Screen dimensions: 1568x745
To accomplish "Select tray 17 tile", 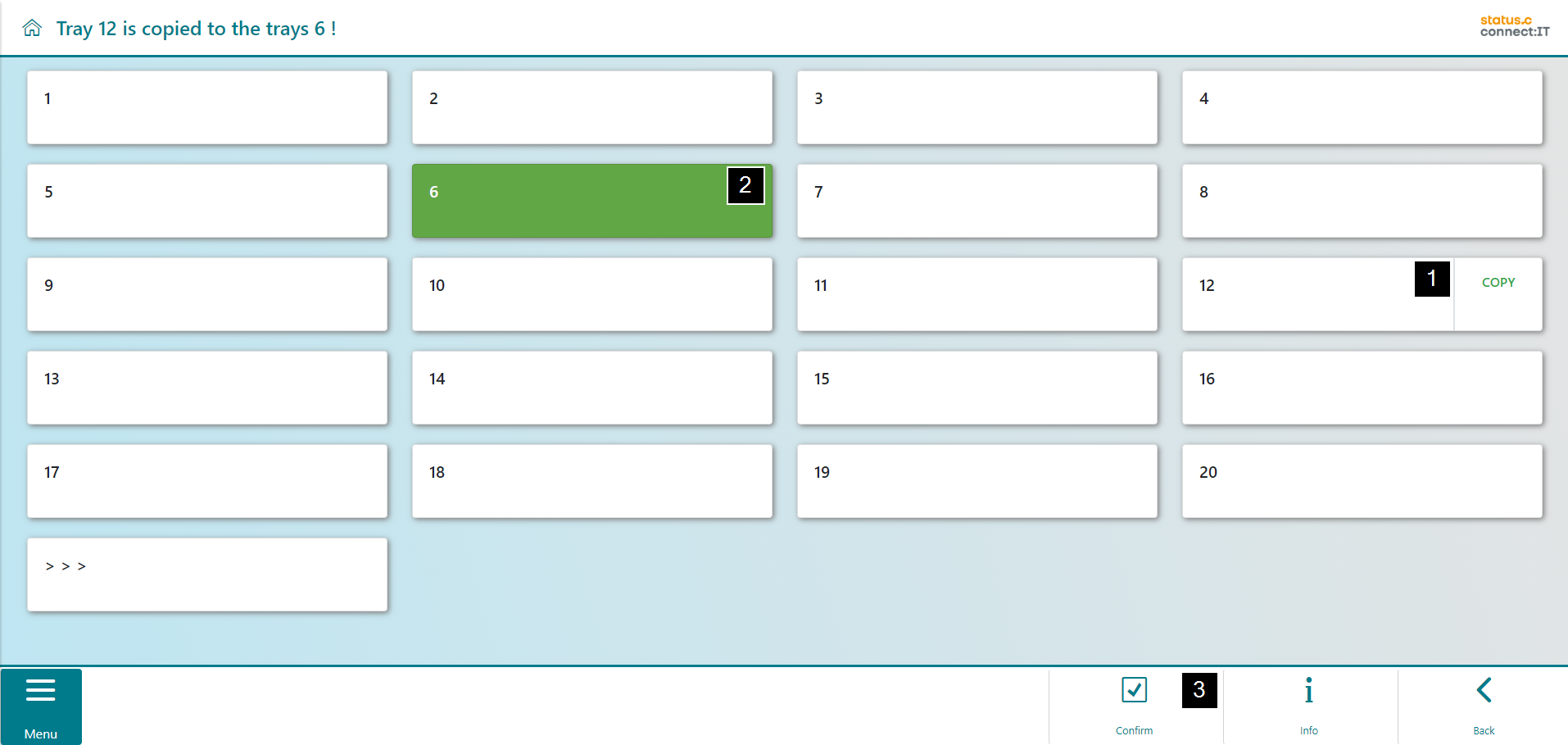I will point(207,481).
